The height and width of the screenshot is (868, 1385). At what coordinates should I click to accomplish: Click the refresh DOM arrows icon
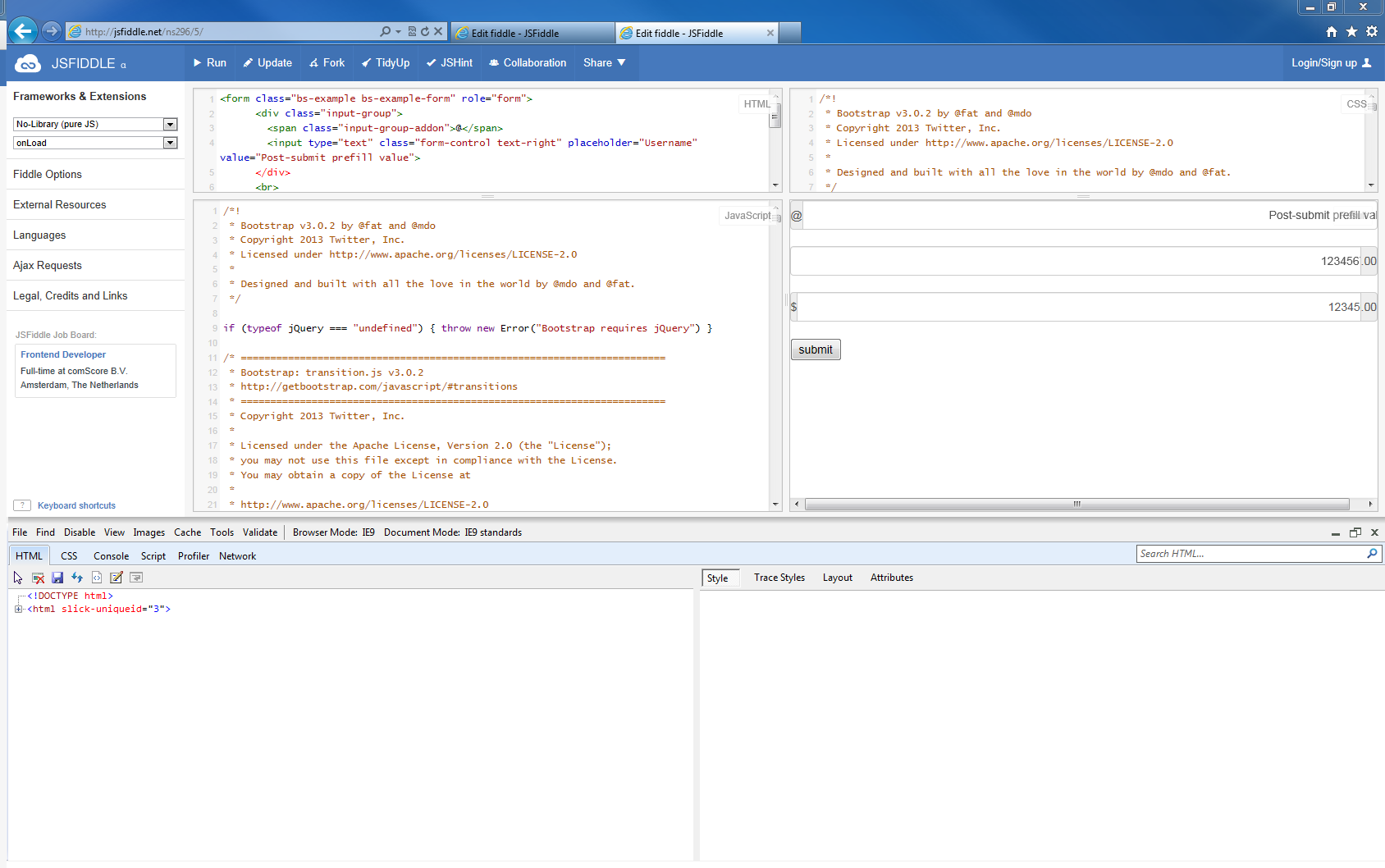point(77,578)
